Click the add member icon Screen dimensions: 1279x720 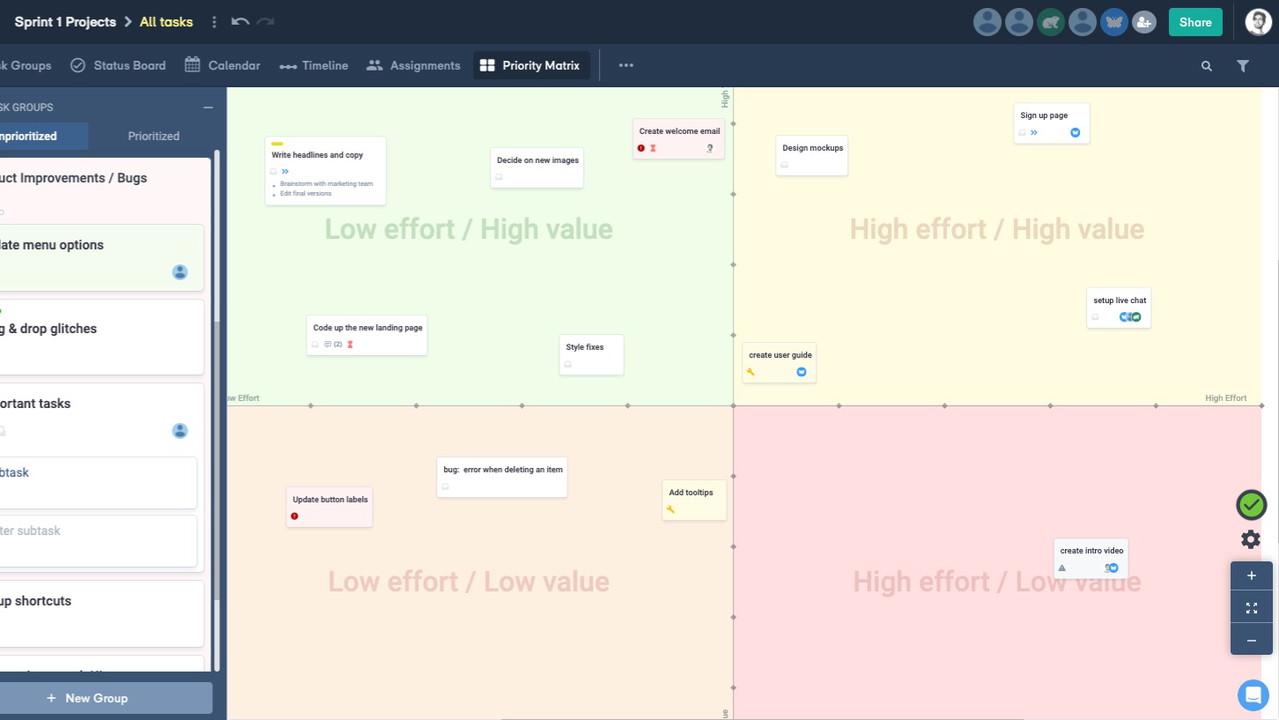click(1144, 22)
